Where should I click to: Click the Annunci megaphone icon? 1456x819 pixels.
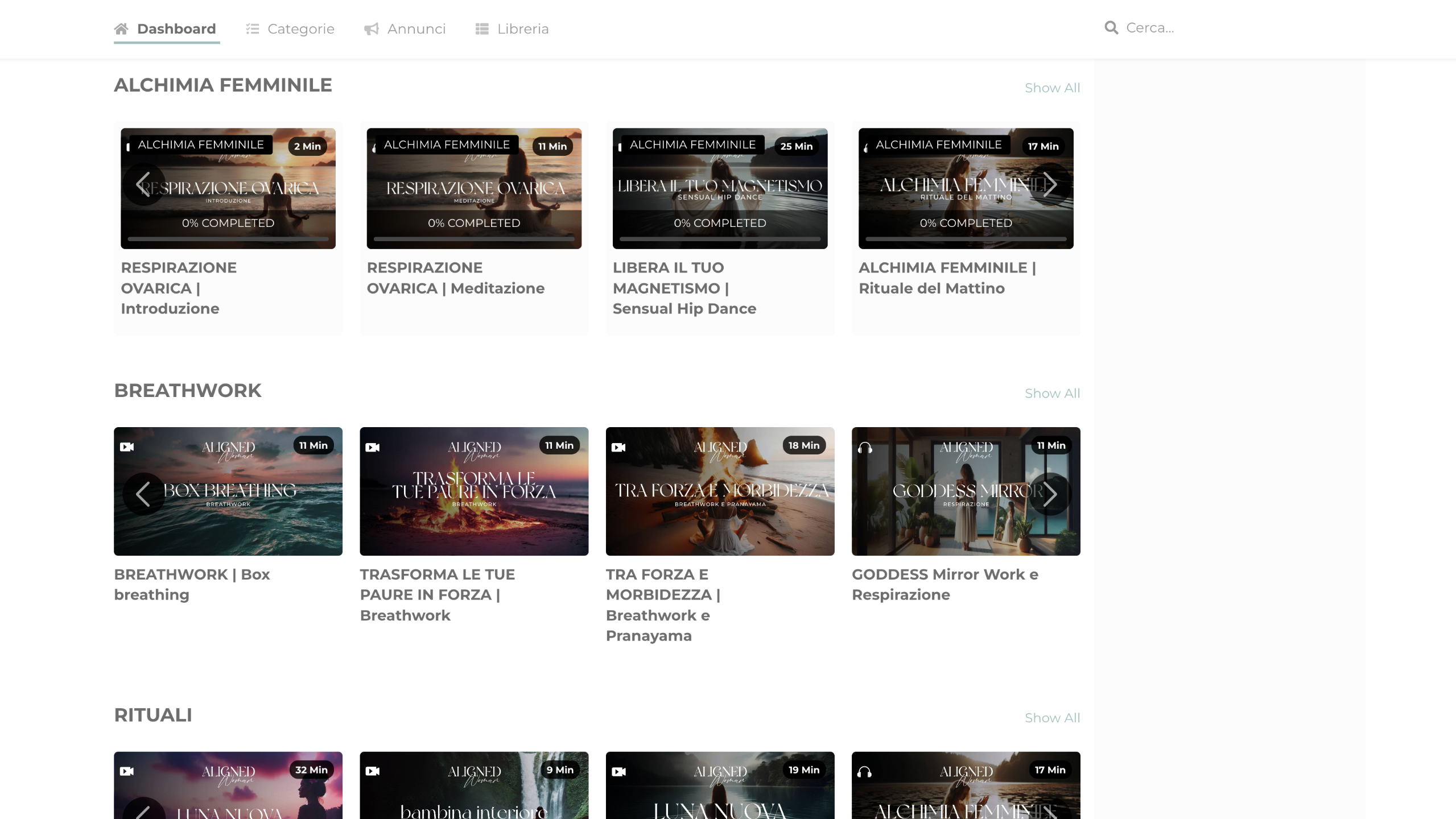tap(372, 28)
